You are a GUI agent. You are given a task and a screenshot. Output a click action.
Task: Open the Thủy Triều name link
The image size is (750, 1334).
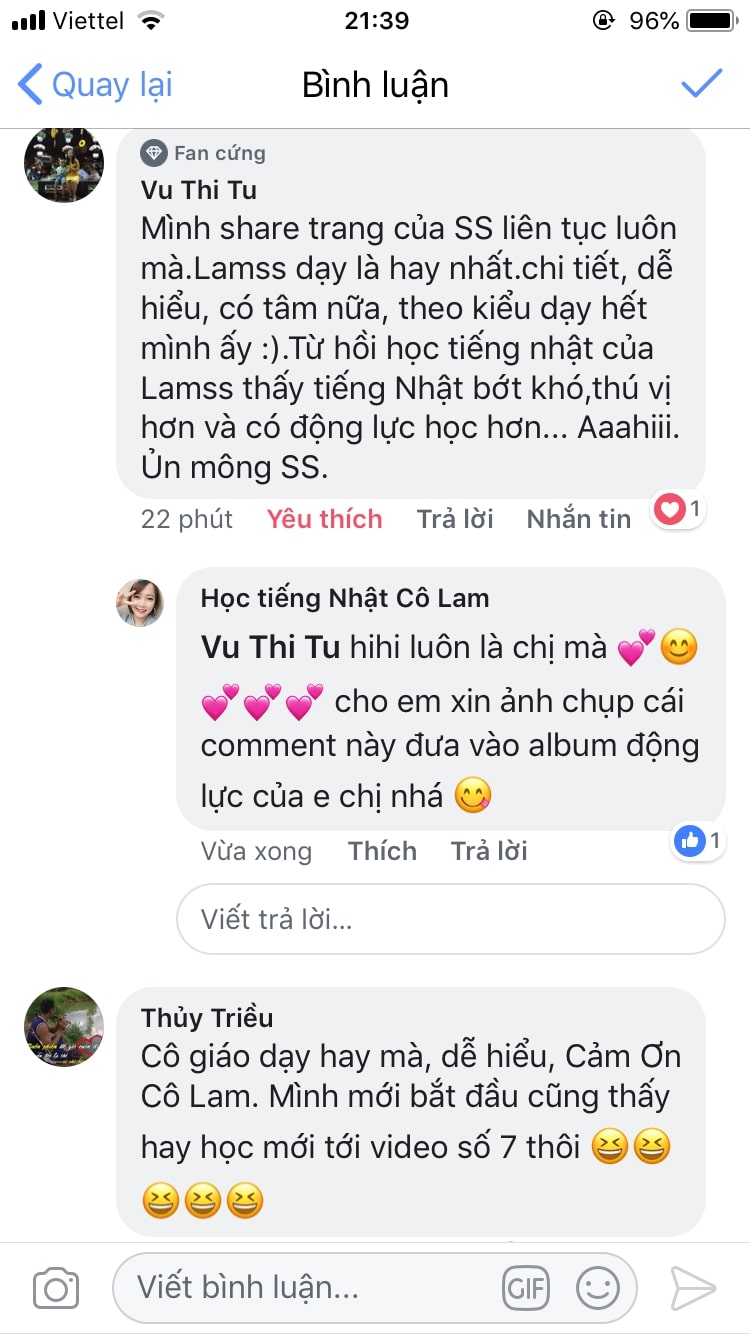(x=207, y=1018)
